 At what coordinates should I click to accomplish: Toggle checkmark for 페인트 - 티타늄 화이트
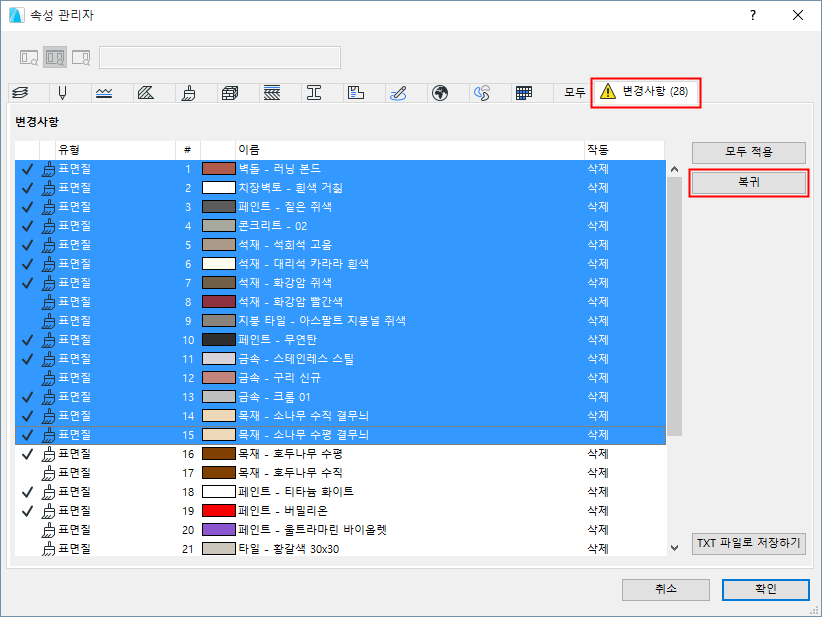point(27,492)
